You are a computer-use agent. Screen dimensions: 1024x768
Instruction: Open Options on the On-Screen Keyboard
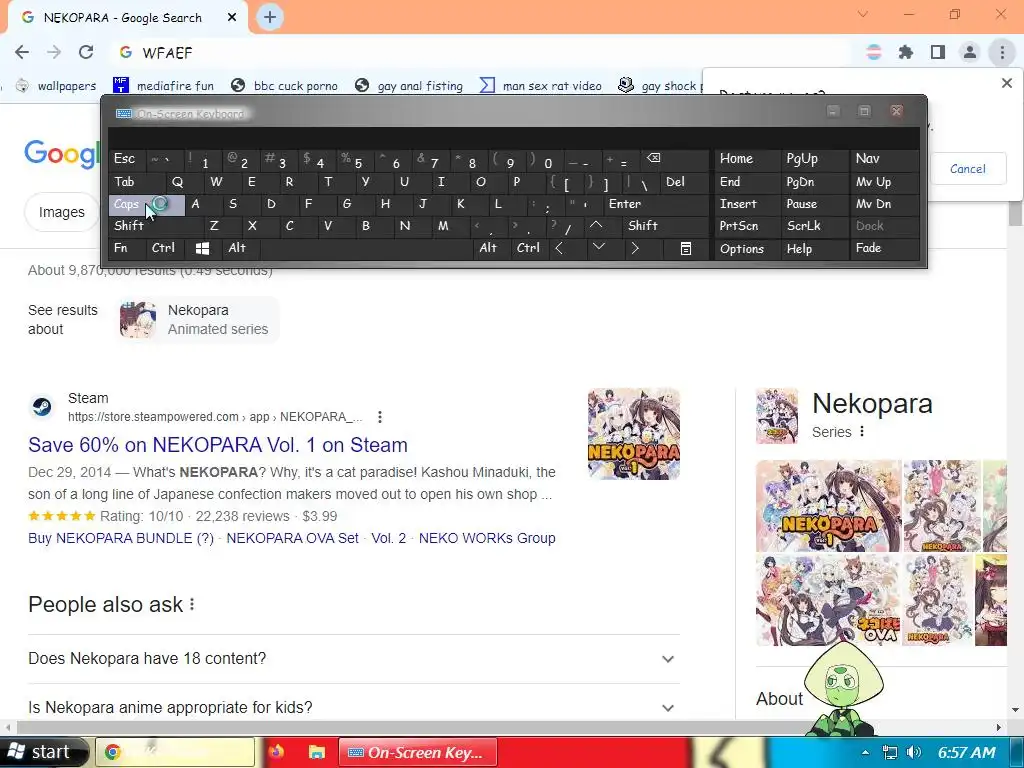pos(747,248)
